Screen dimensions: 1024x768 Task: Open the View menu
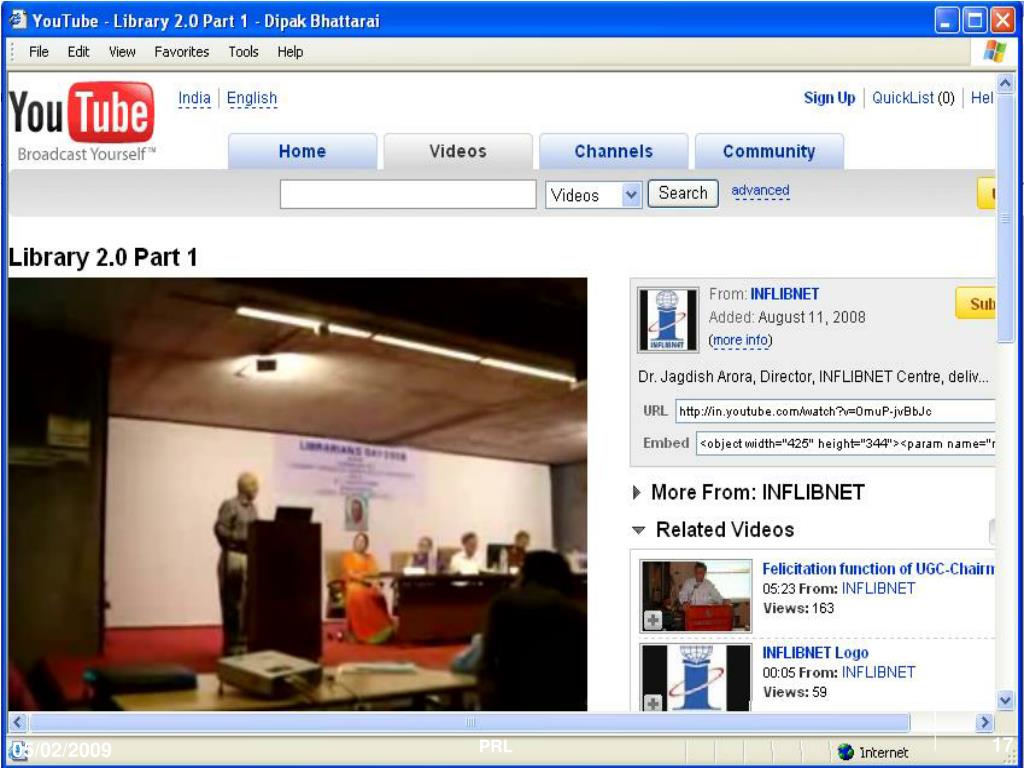tap(122, 52)
